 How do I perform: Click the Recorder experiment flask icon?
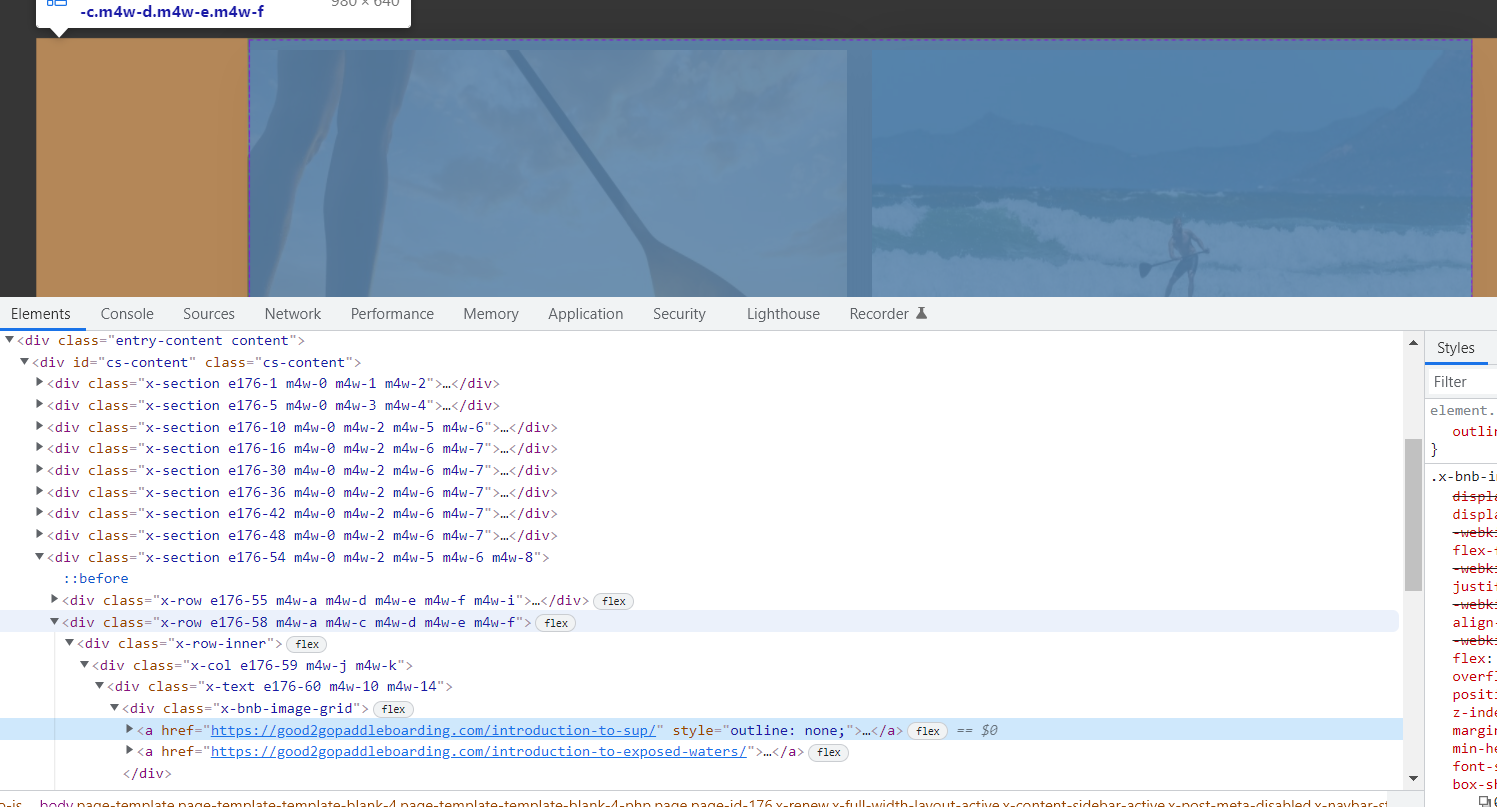921,313
